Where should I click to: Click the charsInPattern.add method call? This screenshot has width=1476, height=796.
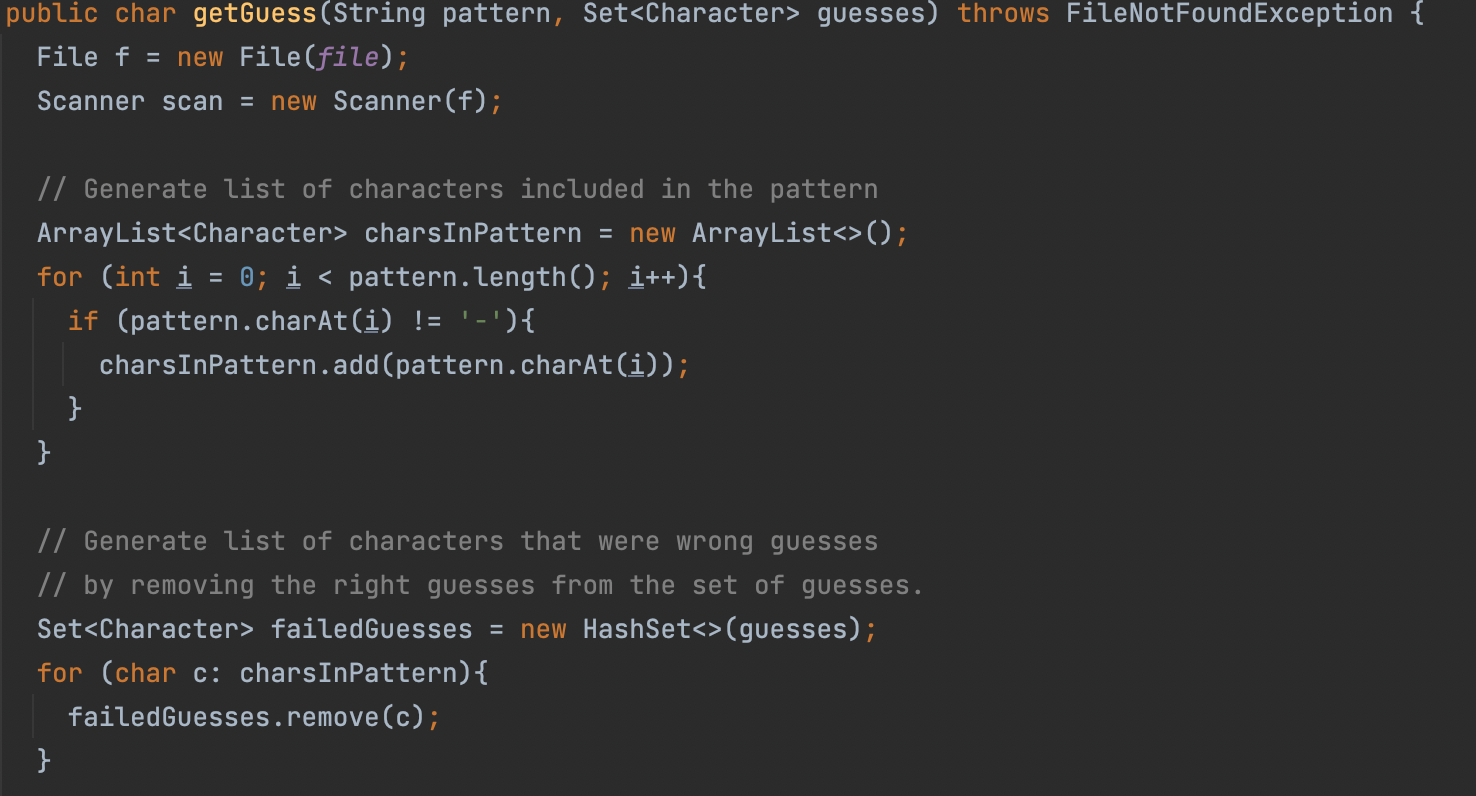(238, 365)
